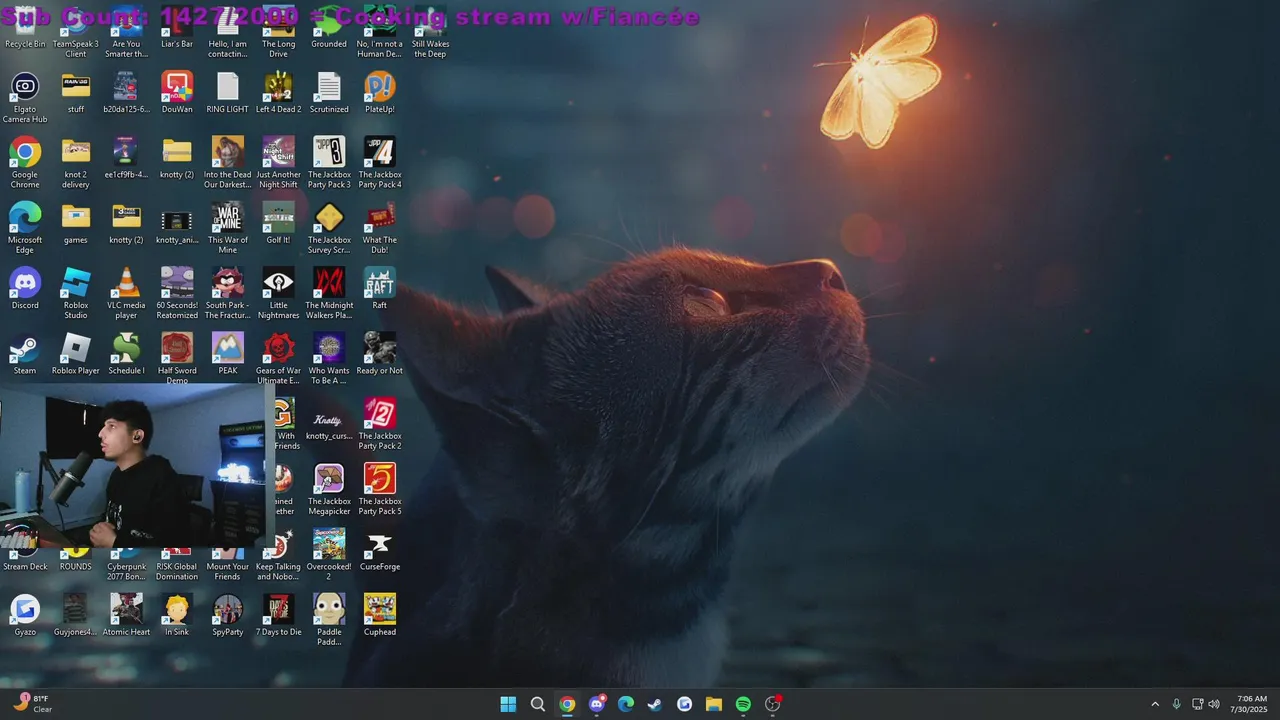Launch the Golf It! shortcut
The width and height of the screenshot is (1280, 720).
(278, 223)
